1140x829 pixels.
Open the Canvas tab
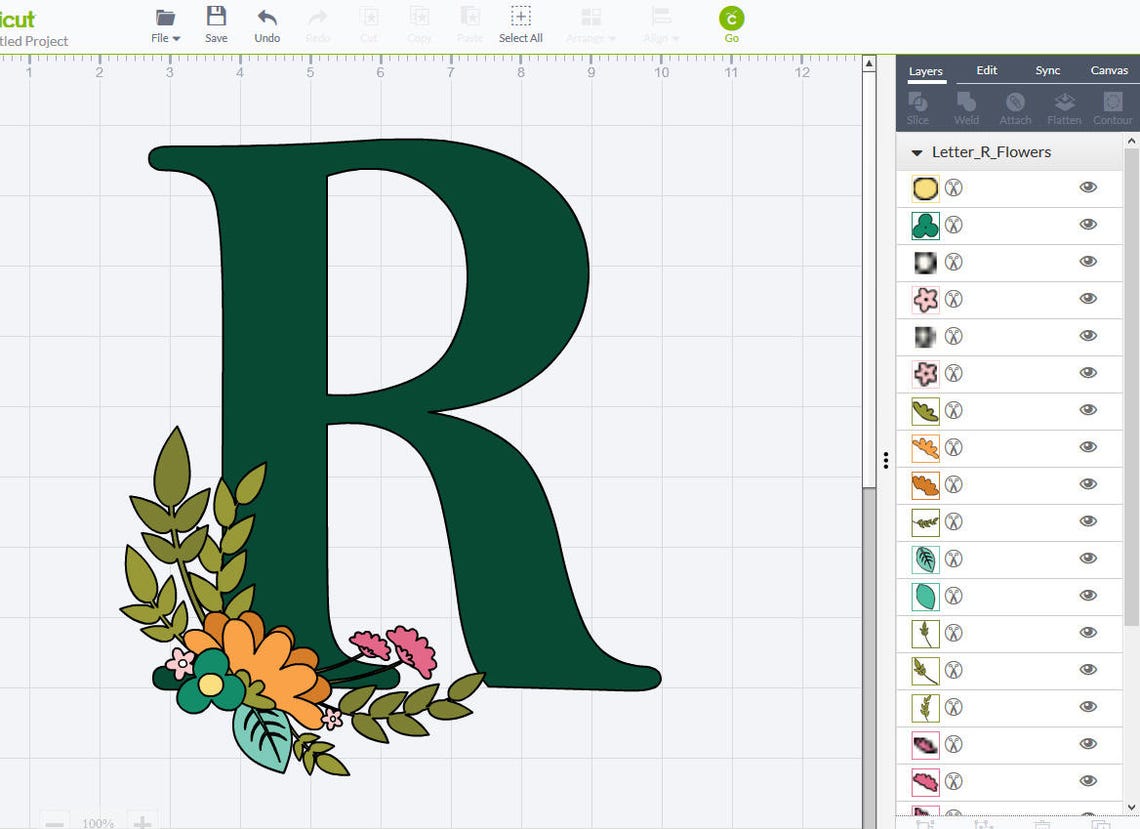click(1109, 70)
